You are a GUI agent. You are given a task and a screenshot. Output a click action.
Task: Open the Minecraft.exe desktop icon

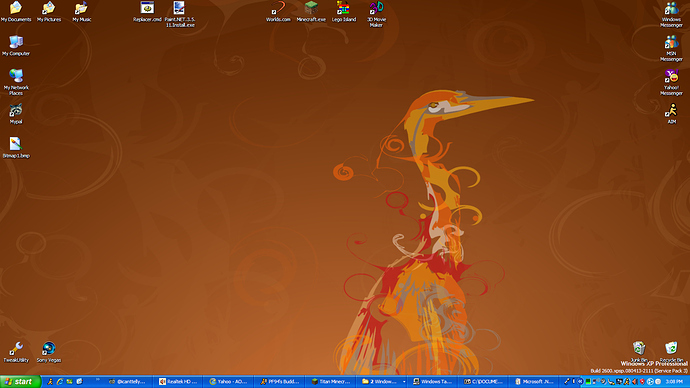[x=311, y=11]
